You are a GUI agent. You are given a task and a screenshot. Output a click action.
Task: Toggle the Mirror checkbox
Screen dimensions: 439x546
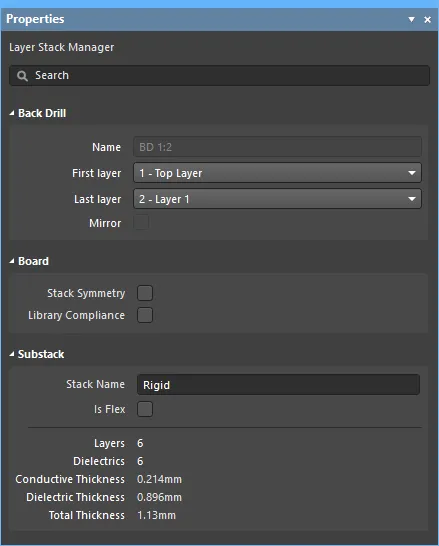point(141,223)
